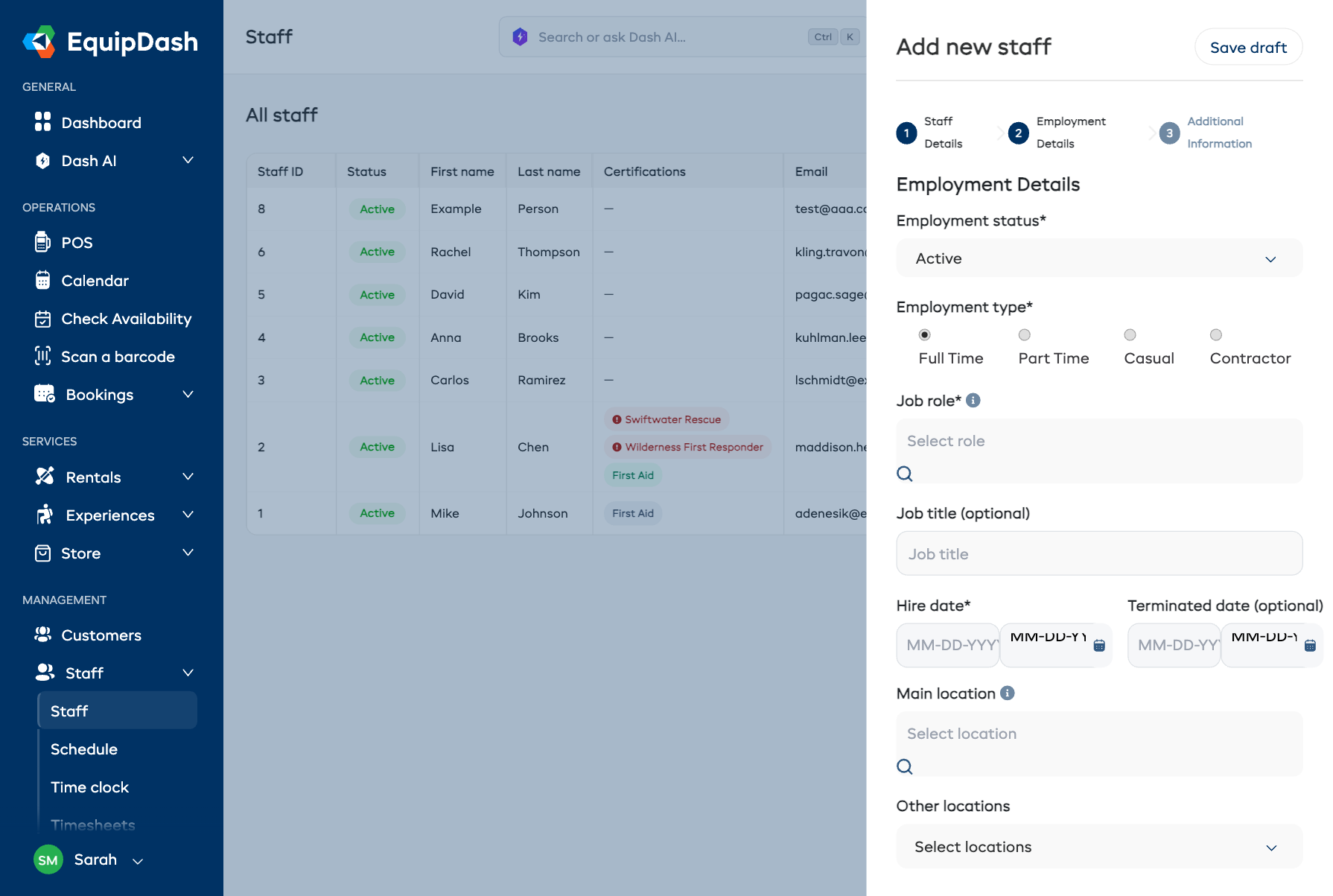Open Dashboard via its grid icon
1333x896 pixels.
click(x=42, y=122)
